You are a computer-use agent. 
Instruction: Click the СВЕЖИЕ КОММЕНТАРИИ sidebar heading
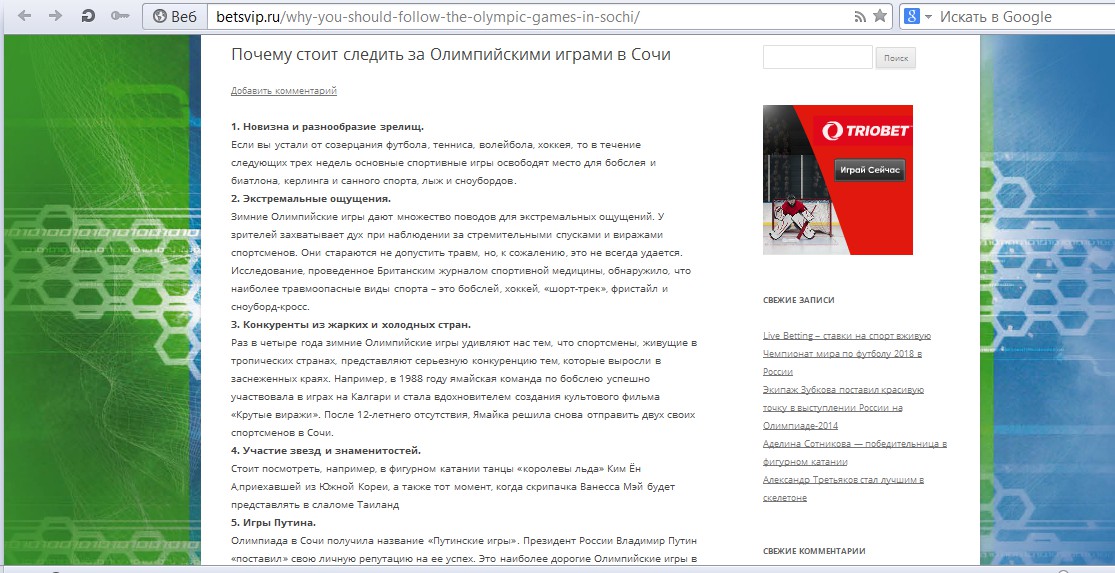pyautogui.click(x=814, y=551)
